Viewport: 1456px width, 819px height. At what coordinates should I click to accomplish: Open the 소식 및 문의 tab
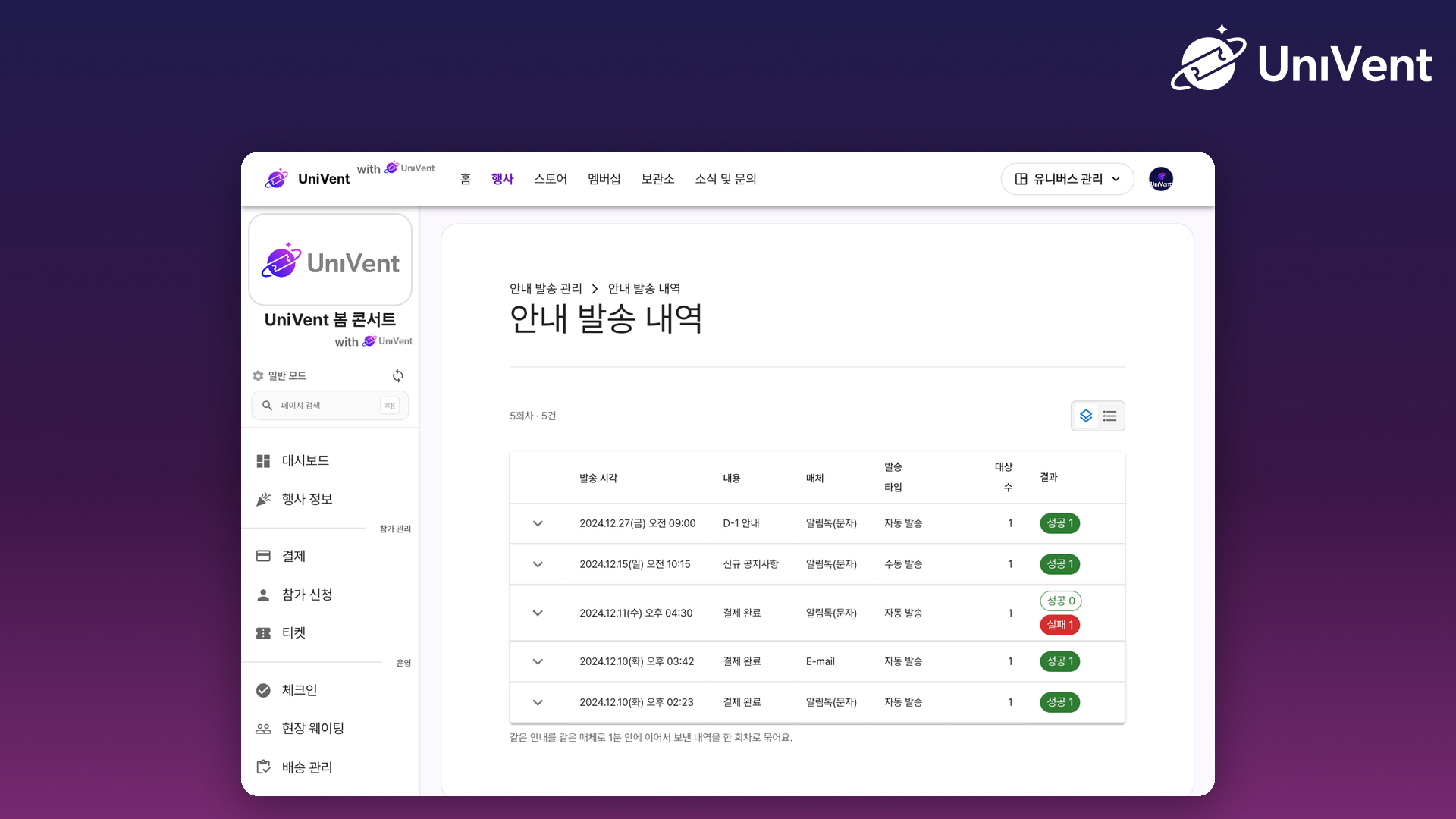726,179
